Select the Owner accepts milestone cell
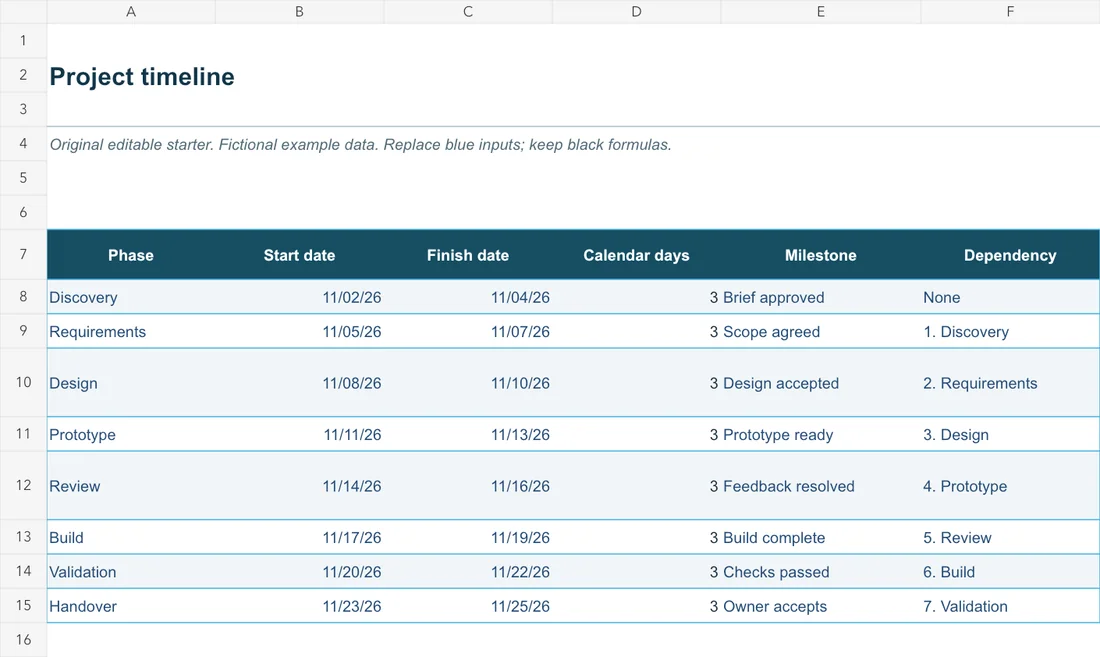 (x=821, y=607)
